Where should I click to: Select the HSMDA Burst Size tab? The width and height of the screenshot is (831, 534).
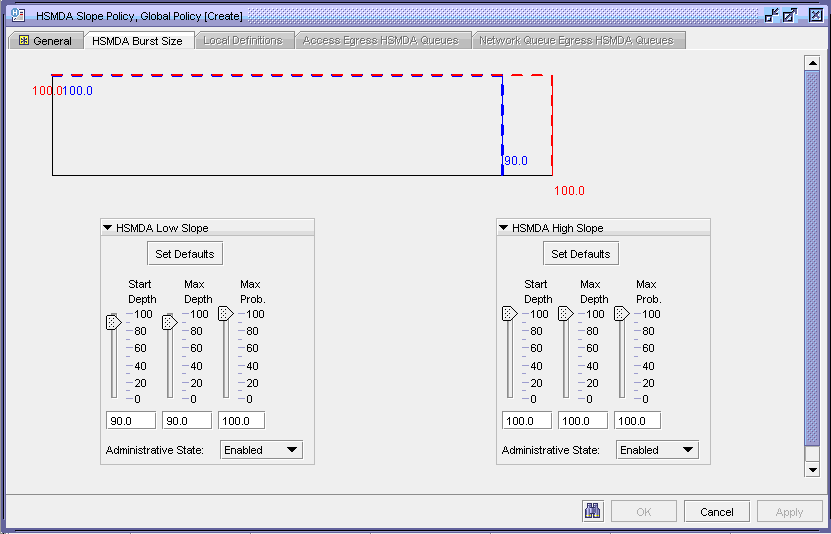[137, 40]
